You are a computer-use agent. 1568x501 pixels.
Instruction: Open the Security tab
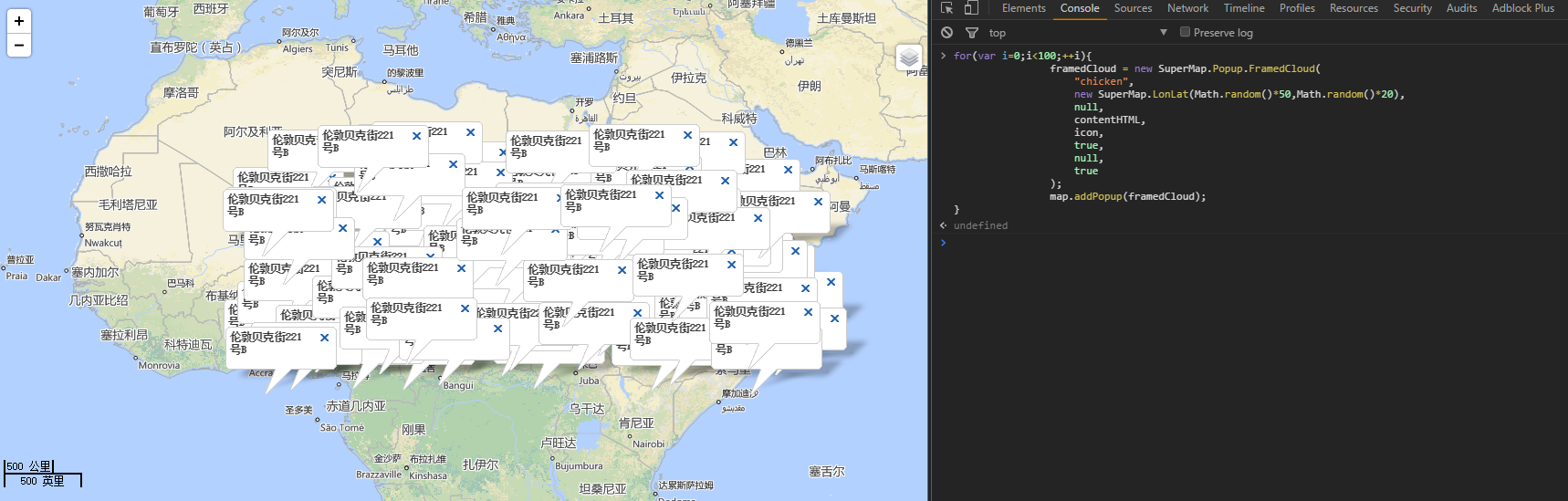coord(1412,8)
